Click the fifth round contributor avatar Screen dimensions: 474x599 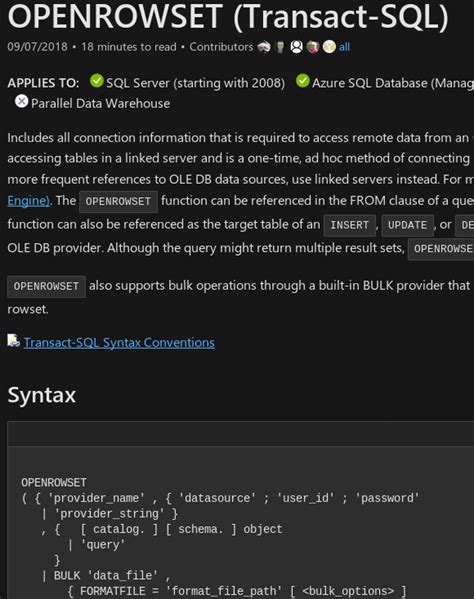[x=329, y=47]
